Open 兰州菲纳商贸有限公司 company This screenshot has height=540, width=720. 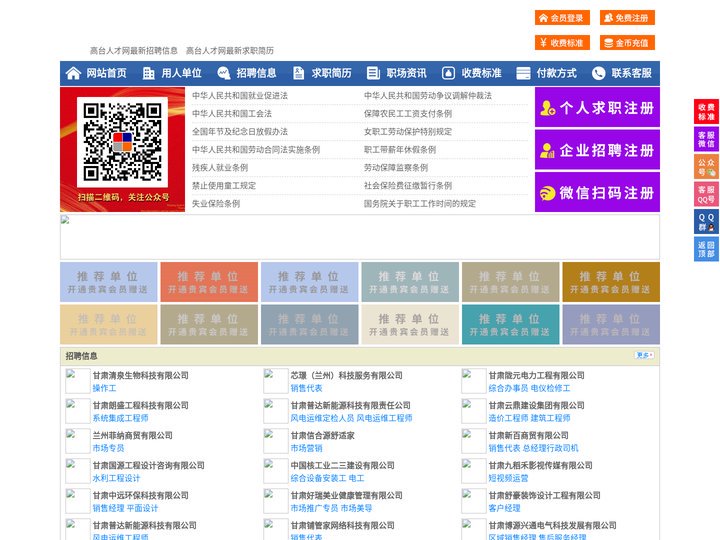coord(133,435)
